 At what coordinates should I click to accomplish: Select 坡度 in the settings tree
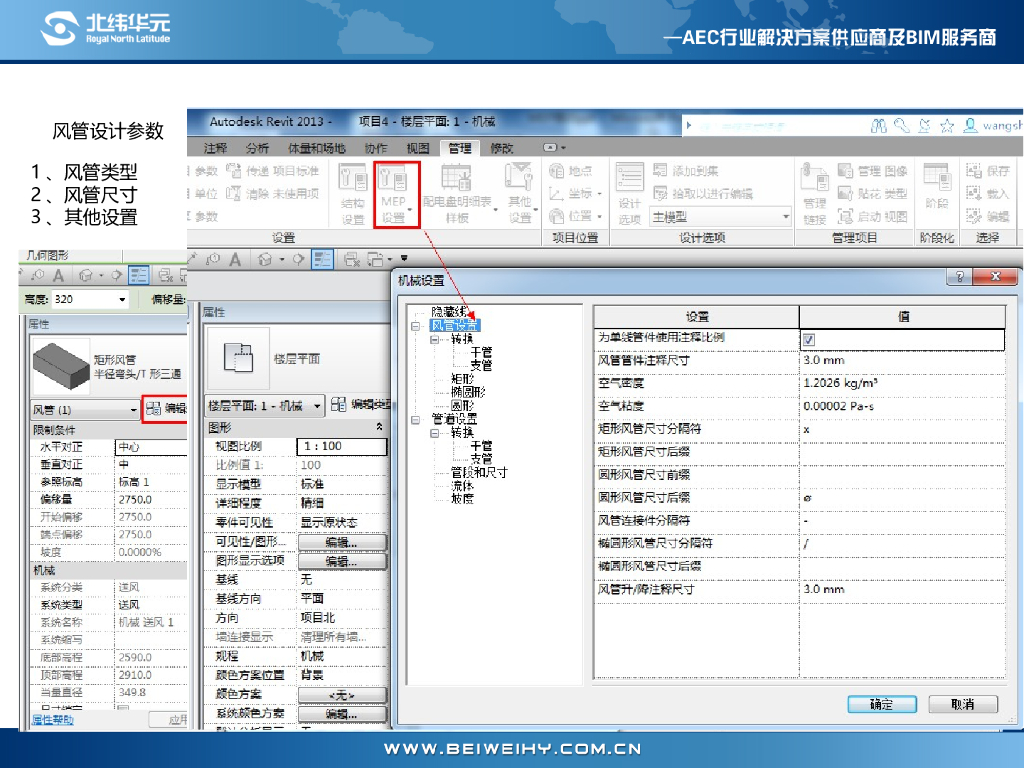462,498
